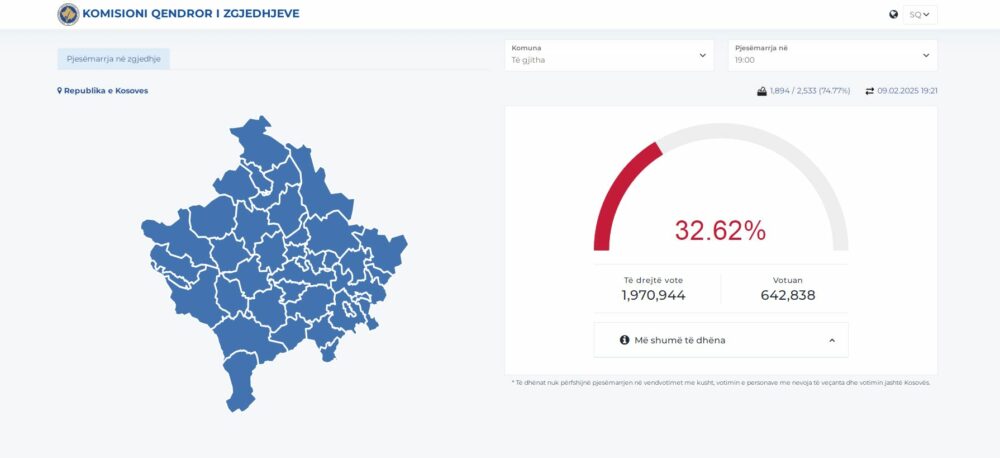
Task: Click the refresh arrows icon beside the timestamp
Action: point(869,91)
